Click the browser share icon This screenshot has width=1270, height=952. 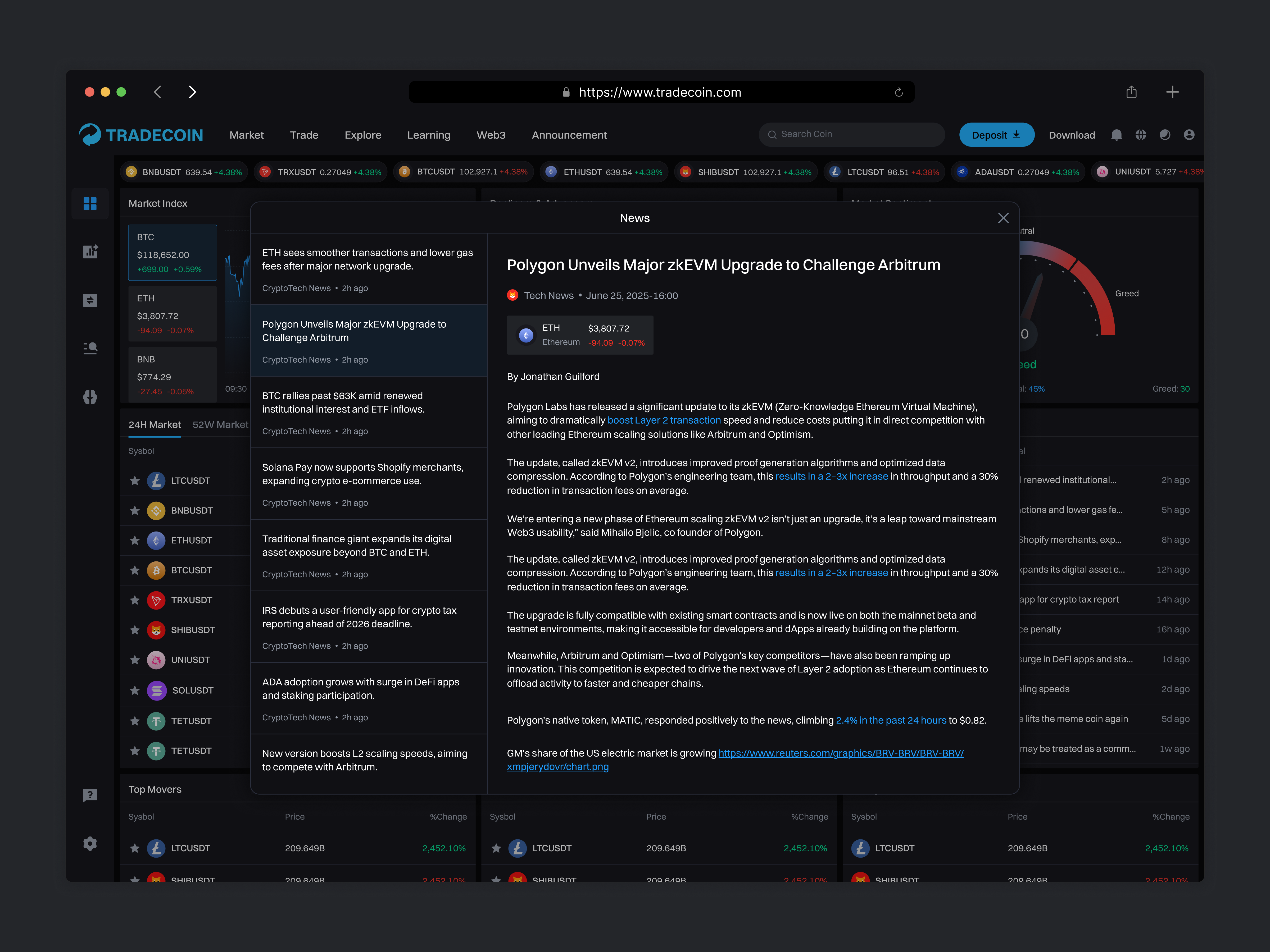coord(1131,92)
